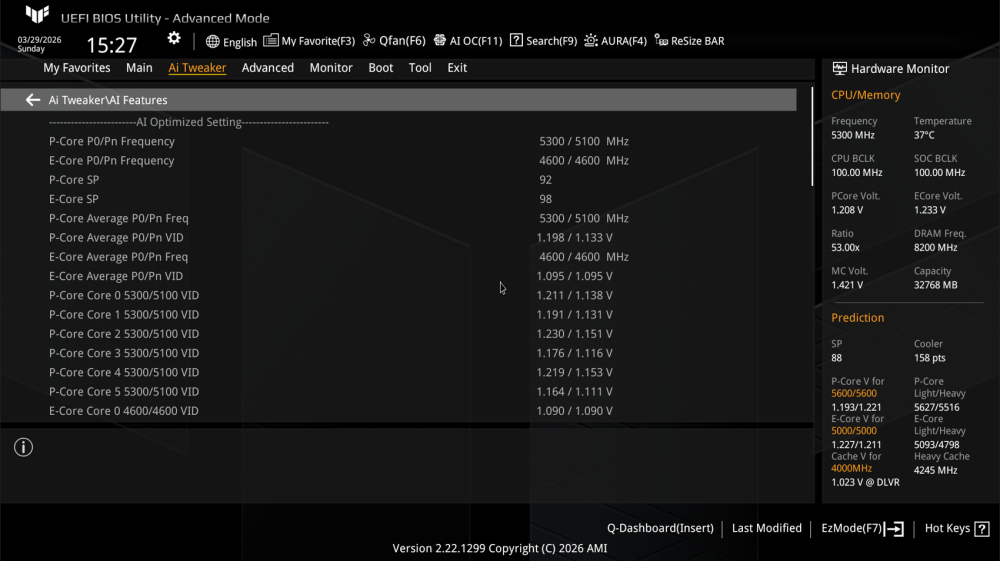Open Q-Dashboard(Insert)
1000x561 pixels.
pos(660,528)
